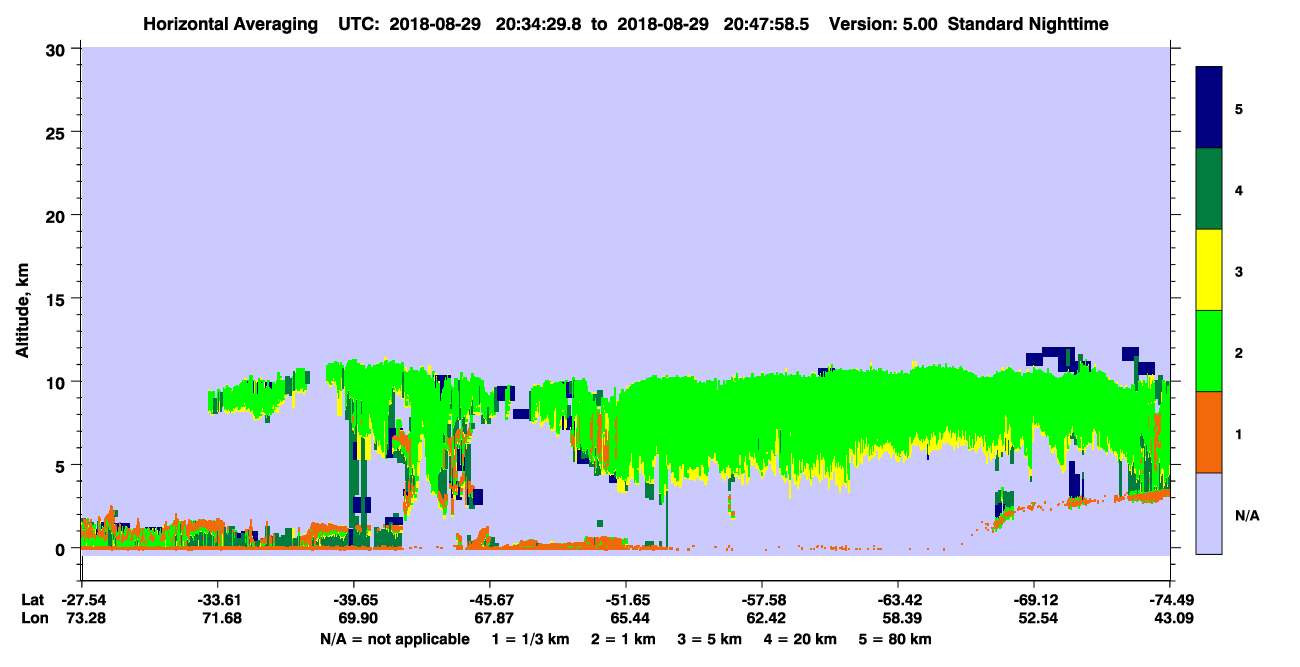1300x667 pixels.
Task: Click the "5 = 80 km" legend text
Action: point(896,639)
